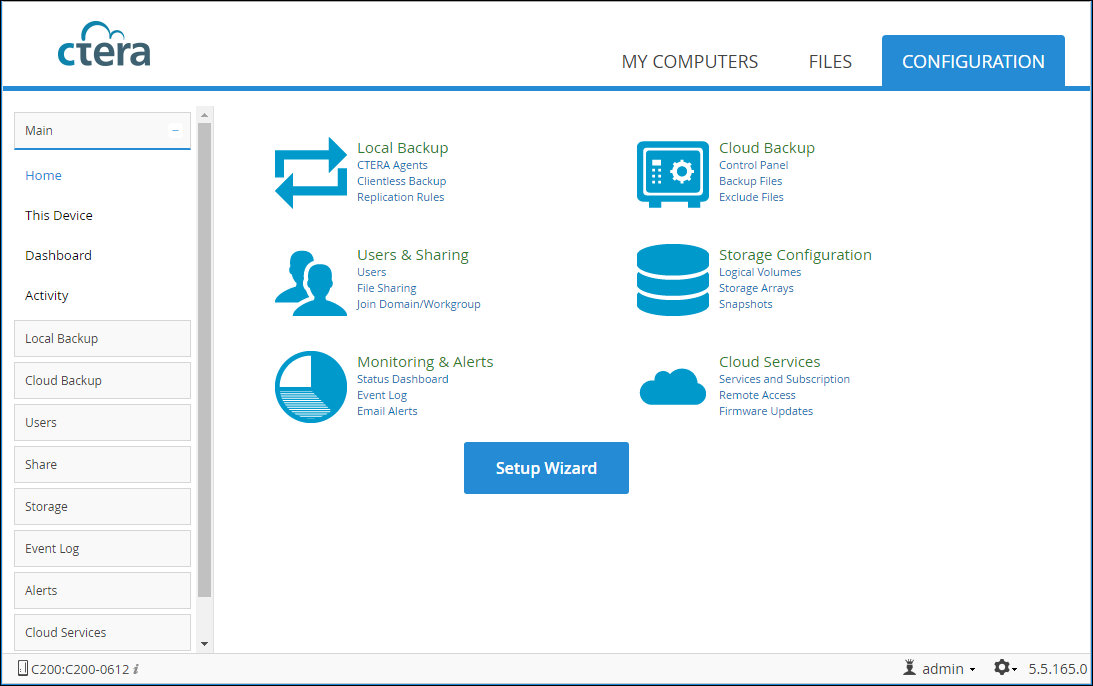Click the sidebar scroll down arrow
Image resolution: width=1093 pixels, height=686 pixels.
(205, 644)
